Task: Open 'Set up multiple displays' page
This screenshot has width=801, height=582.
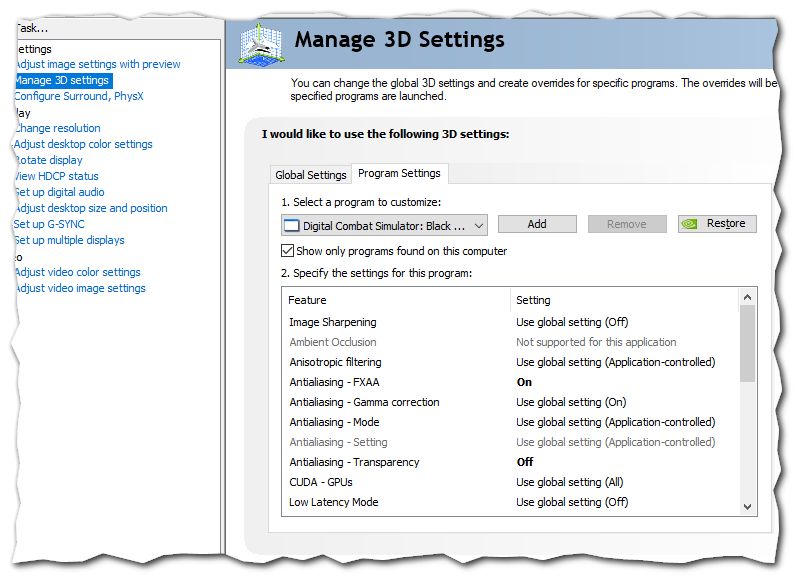Action: click(69, 240)
